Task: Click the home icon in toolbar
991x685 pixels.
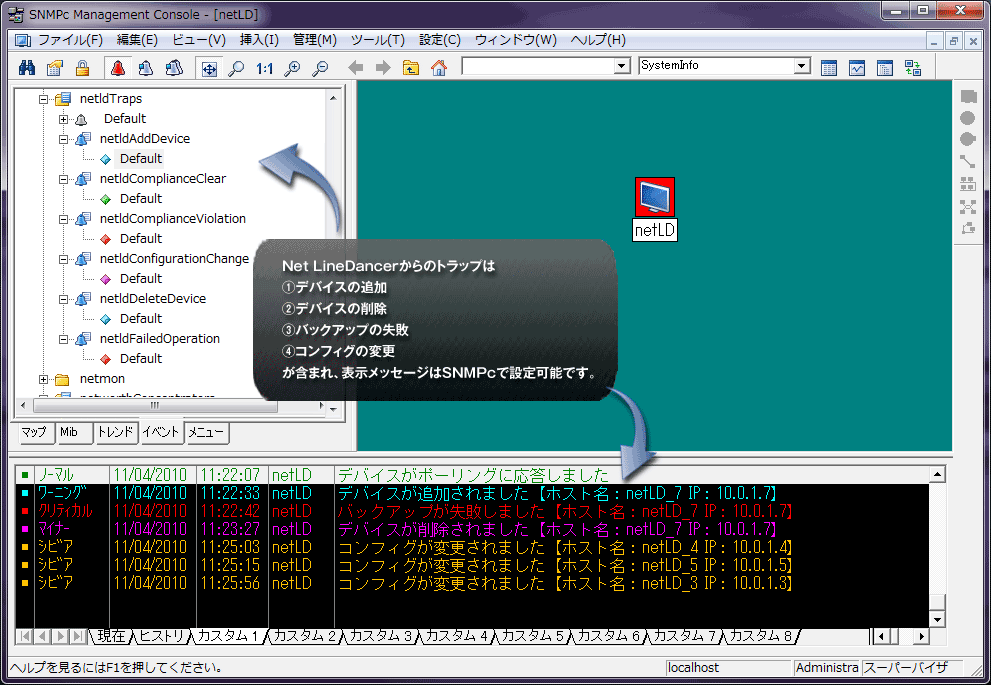Action: pyautogui.click(x=439, y=68)
